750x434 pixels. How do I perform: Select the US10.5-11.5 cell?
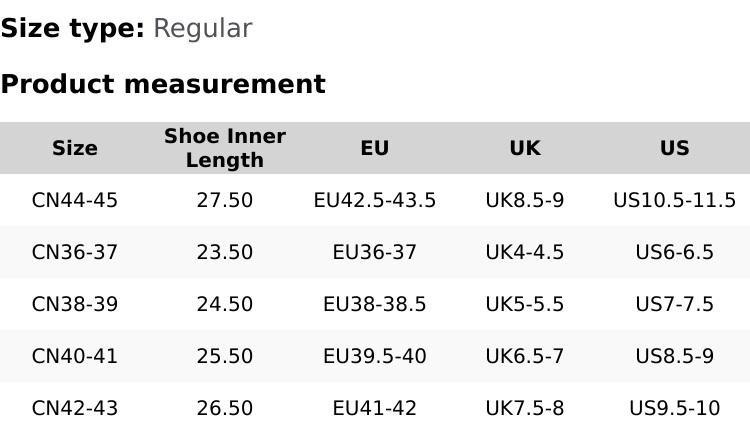(x=675, y=200)
